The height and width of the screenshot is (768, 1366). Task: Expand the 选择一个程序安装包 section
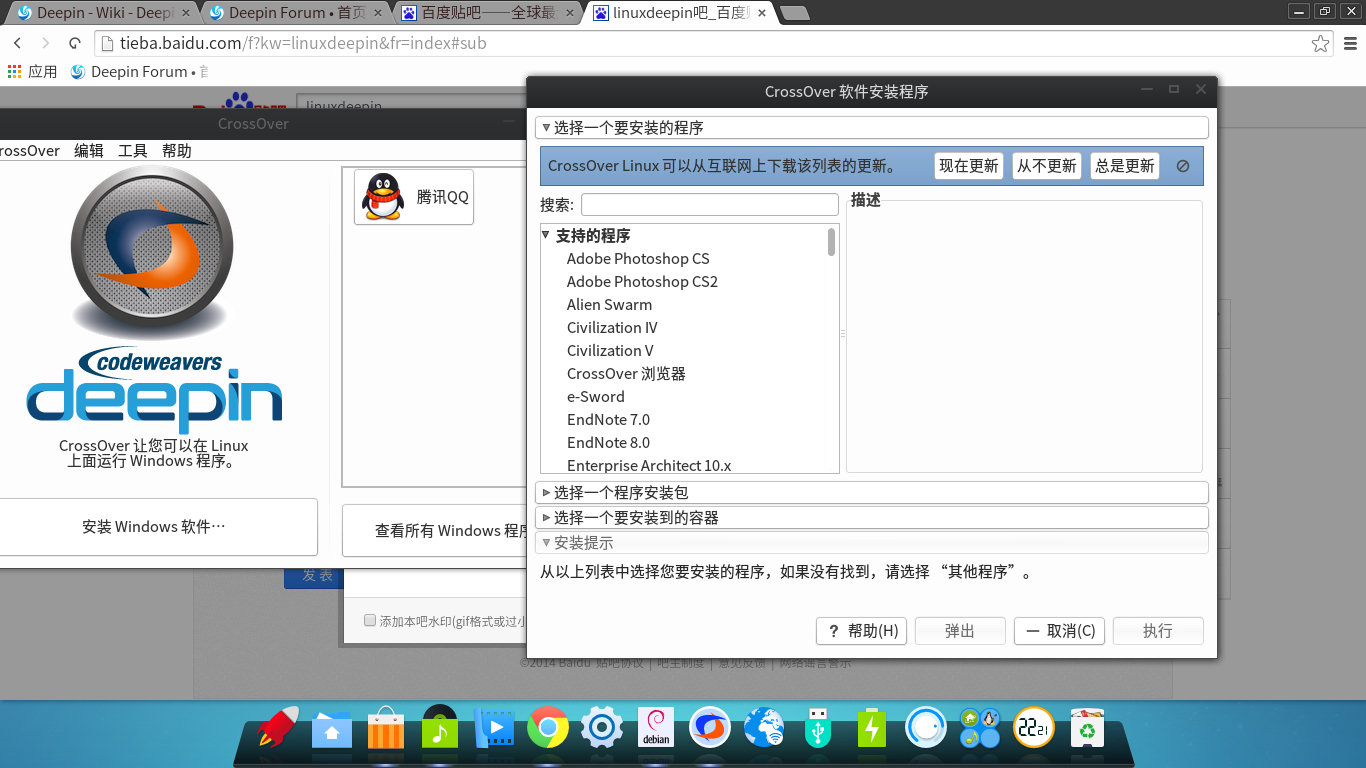tap(546, 493)
